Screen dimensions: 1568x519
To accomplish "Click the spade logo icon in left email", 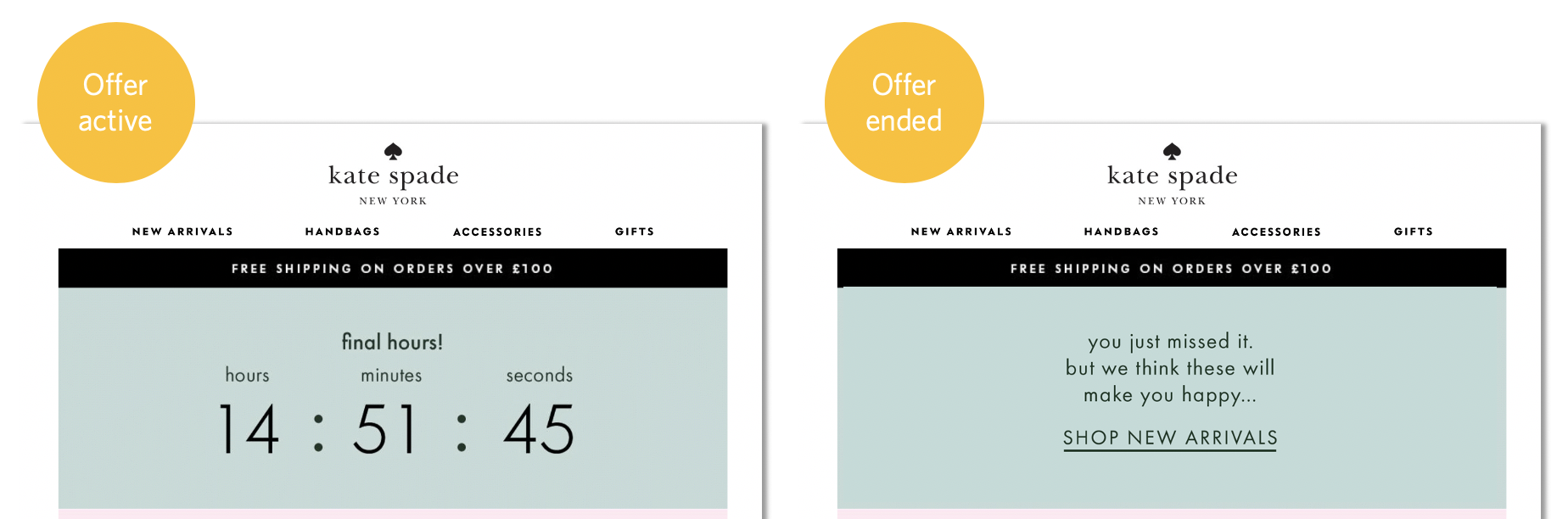I will (x=393, y=151).
